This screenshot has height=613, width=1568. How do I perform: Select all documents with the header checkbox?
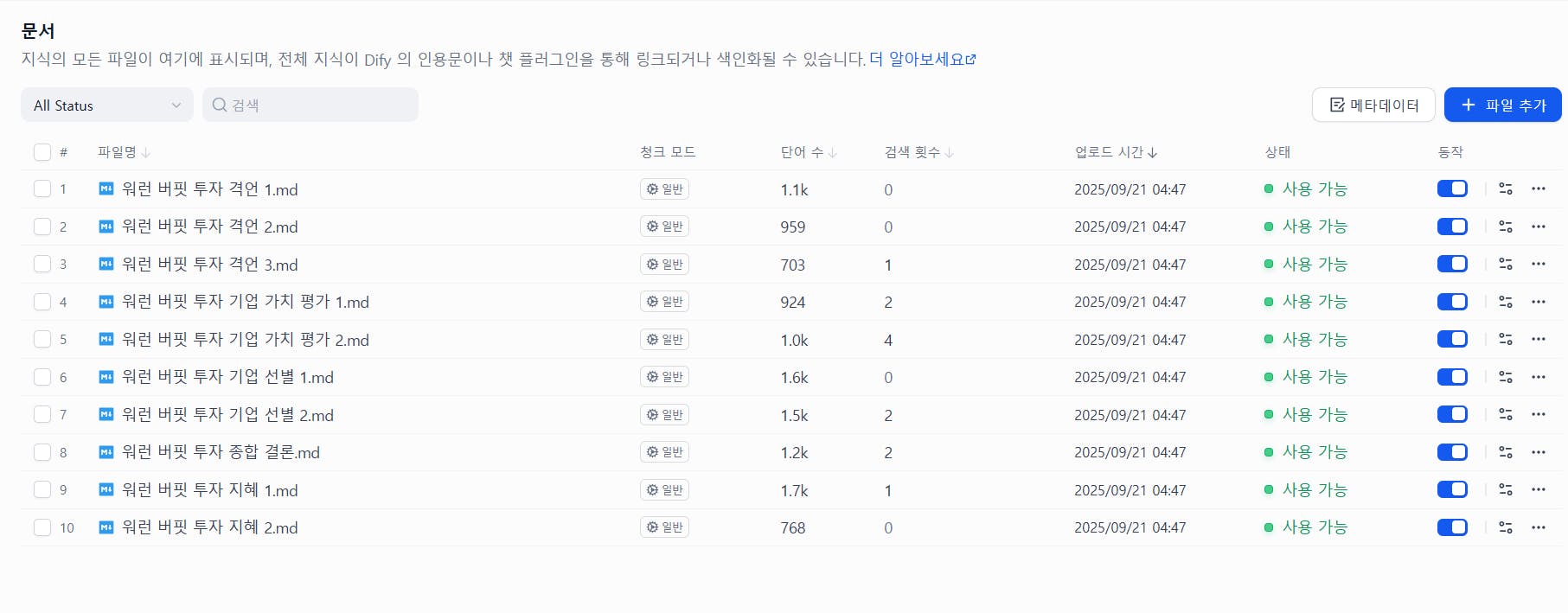pos(42,152)
